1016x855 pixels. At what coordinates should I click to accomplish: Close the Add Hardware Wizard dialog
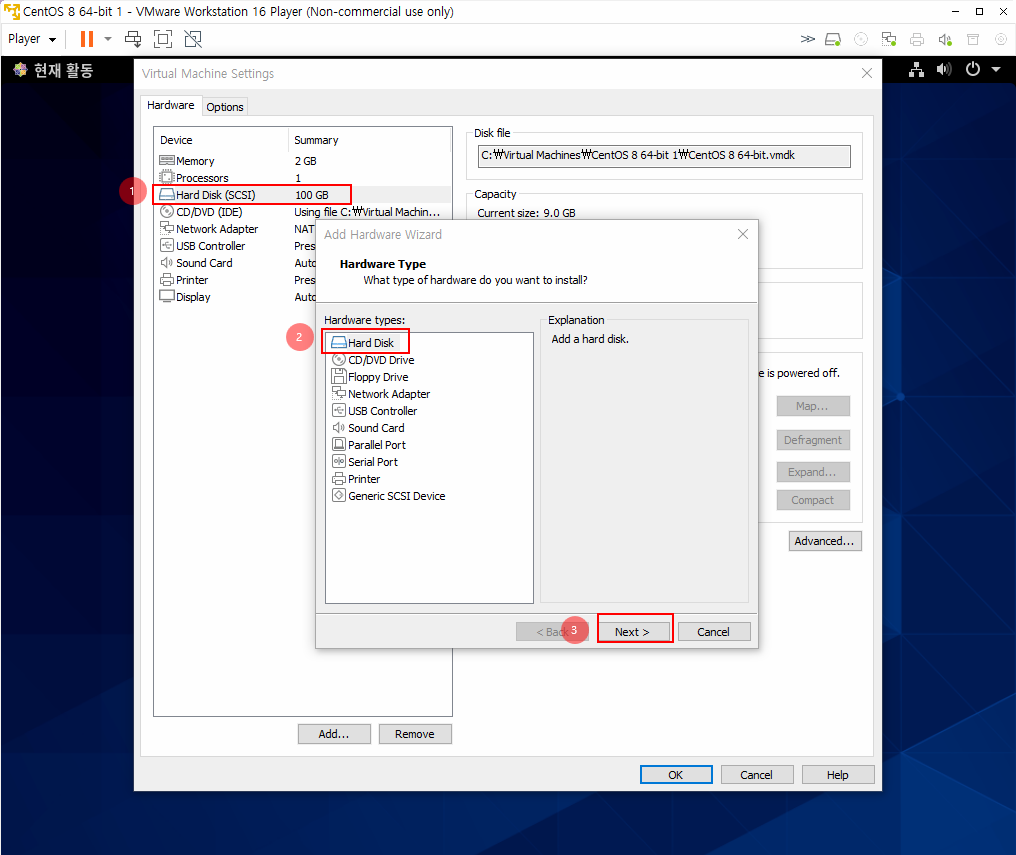pyautogui.click(x=743, y=234)
